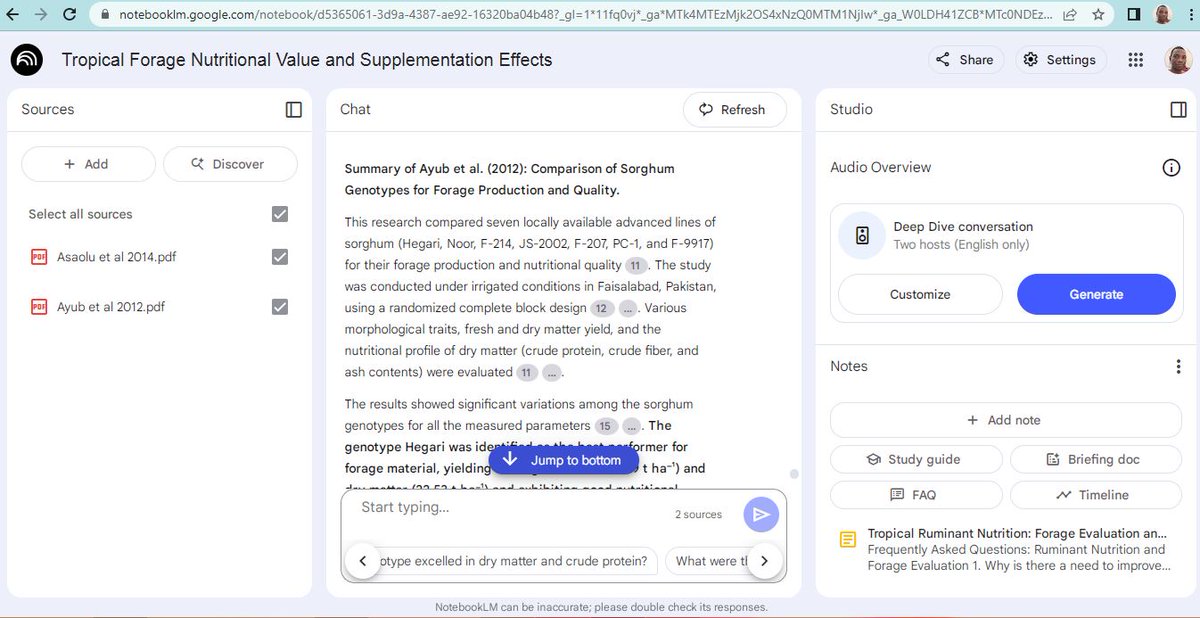The width and height of the screenshot is (1200, 618).
Task: Expand more citations after 'were evaluated 11'
Action: pos(553,373)
